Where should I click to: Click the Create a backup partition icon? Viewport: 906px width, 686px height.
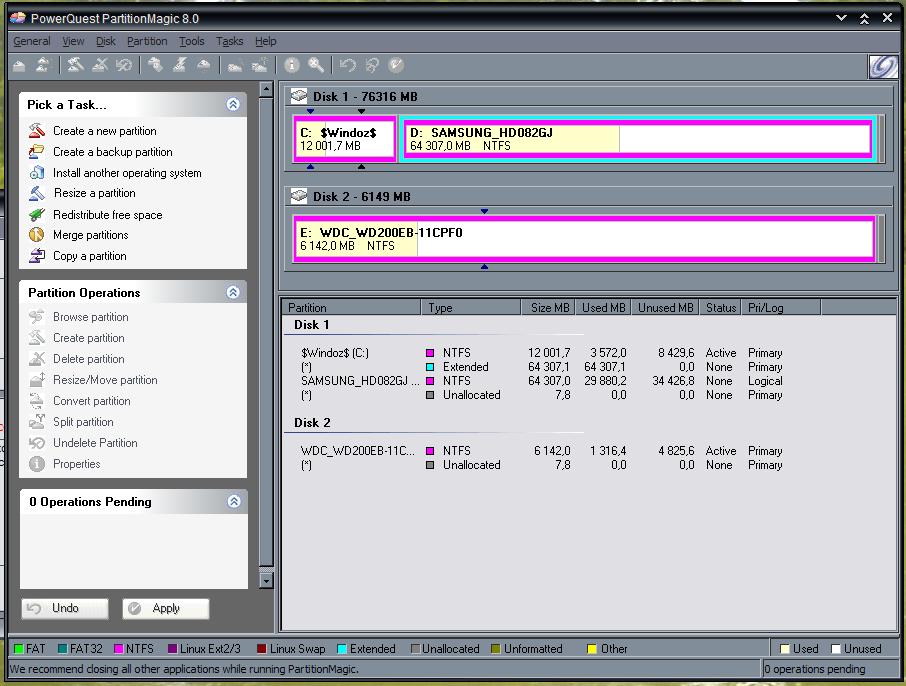pyautogui.click(x=37, y=151)
